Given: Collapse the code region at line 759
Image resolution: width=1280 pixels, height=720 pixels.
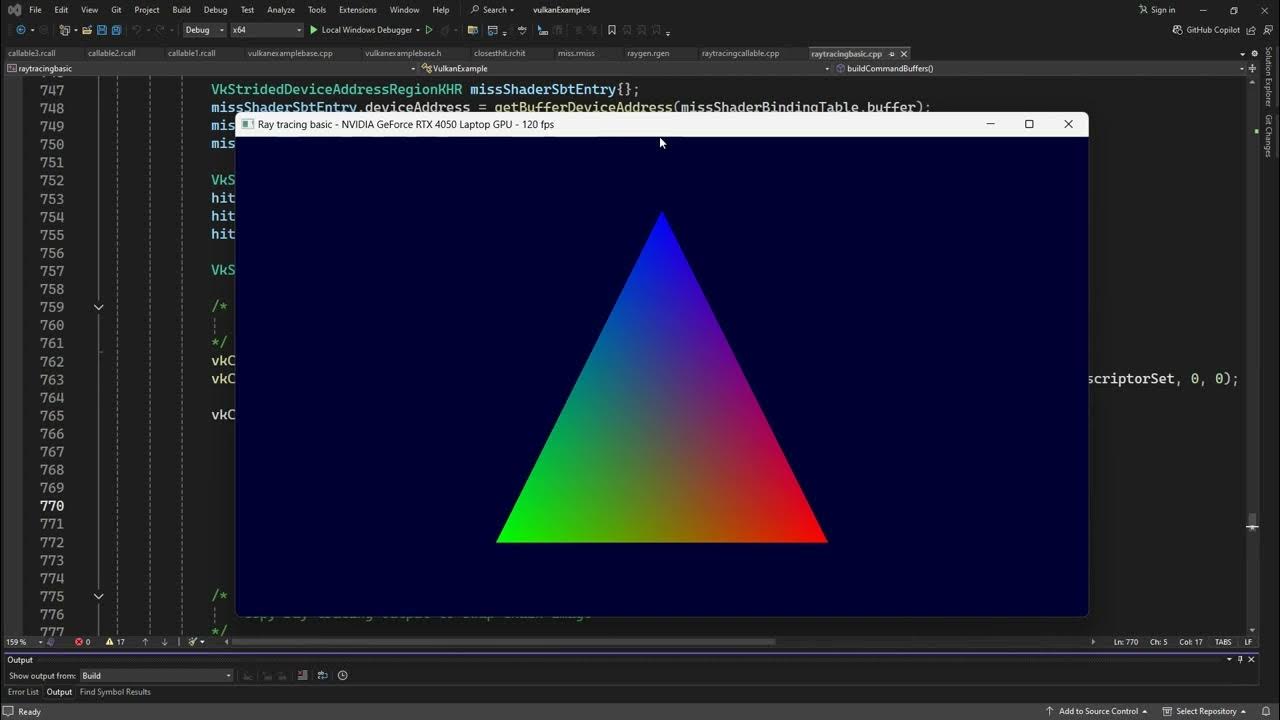Looking at the screenshot, I should pyautogui.click(x=98, y=307).
